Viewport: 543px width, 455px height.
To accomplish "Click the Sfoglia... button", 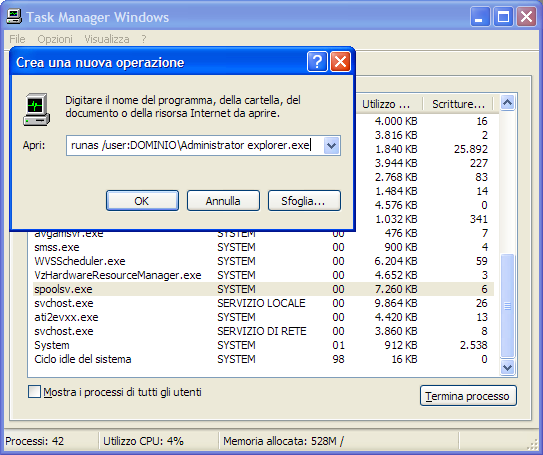I will click(304, 200).
